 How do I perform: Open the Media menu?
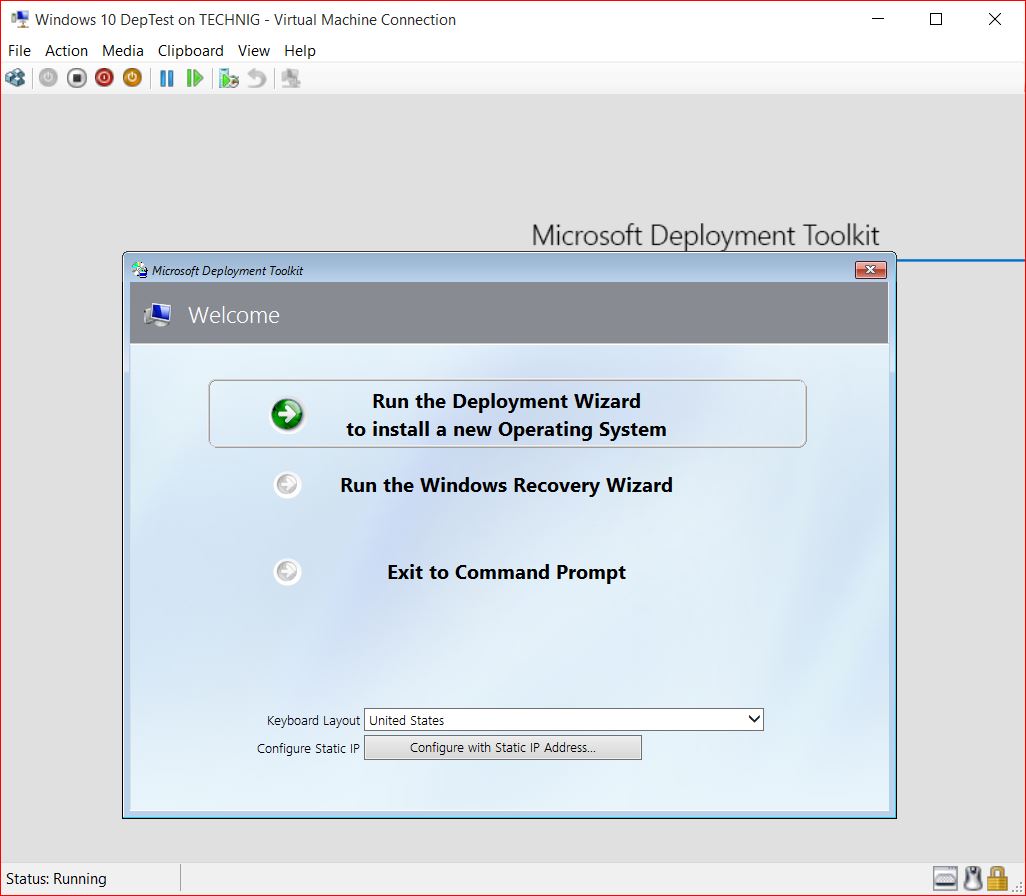coord(123,50)
